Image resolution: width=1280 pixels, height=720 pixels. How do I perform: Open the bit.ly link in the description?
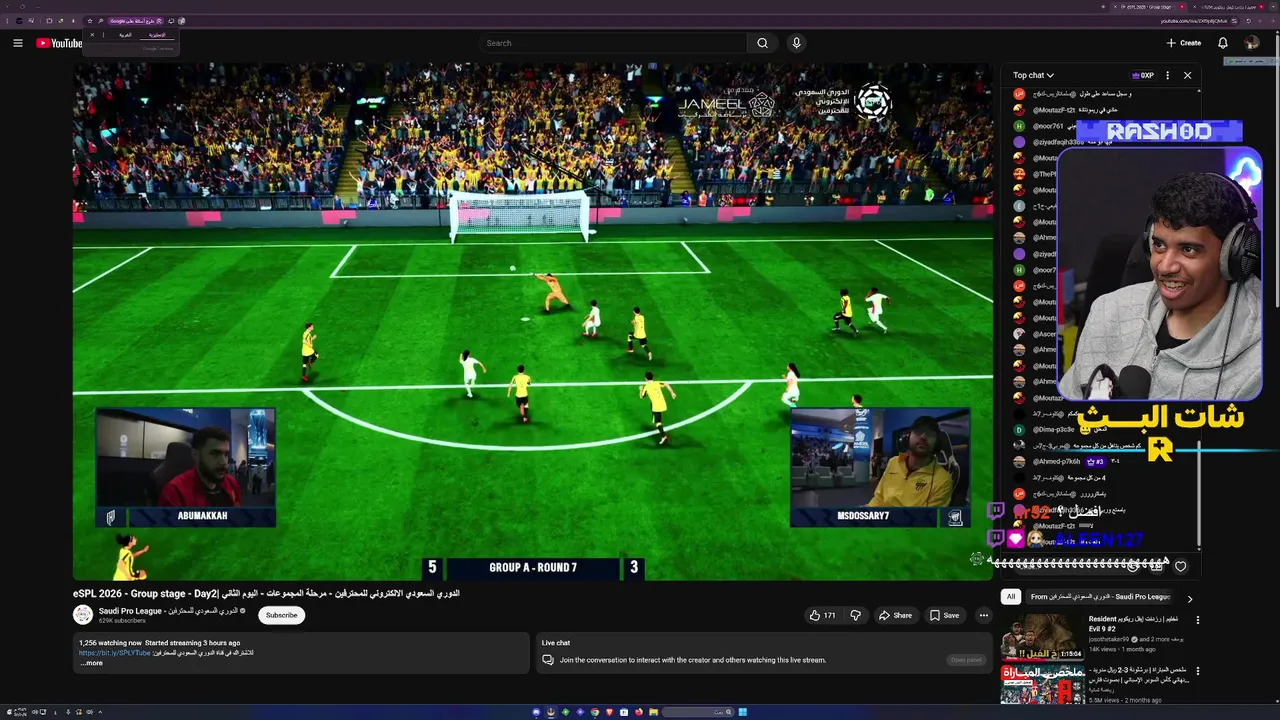(115, 653)
